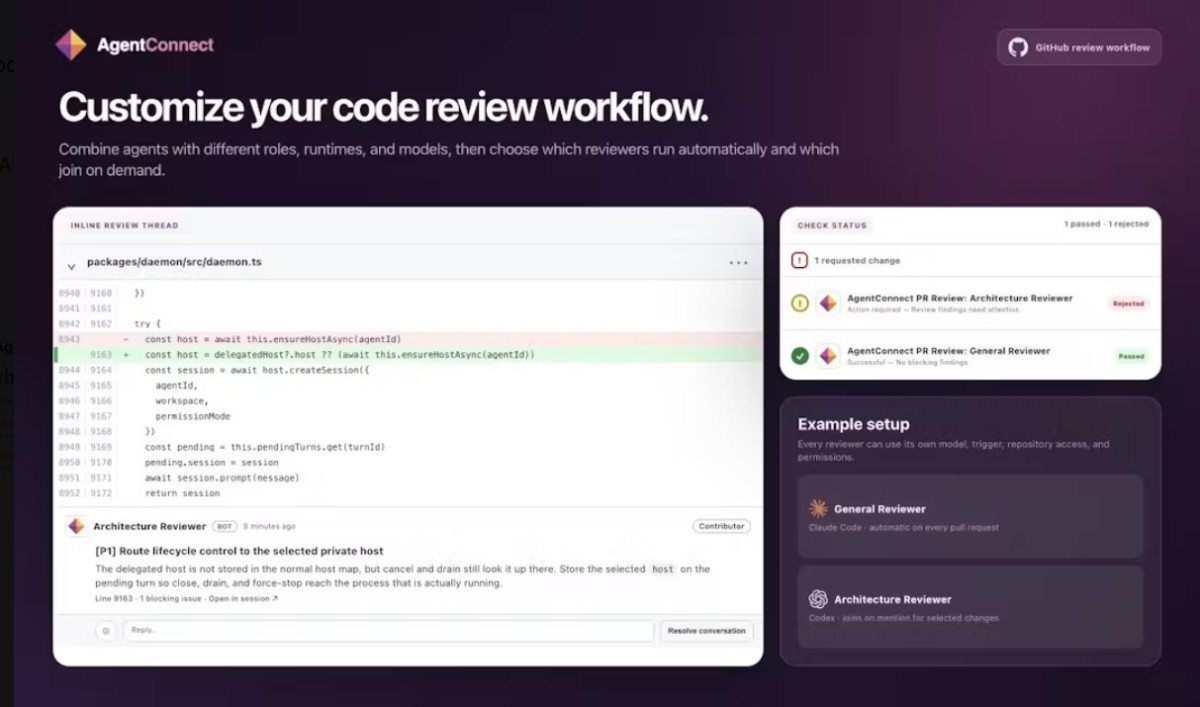
Task: Open the three-dot menu for daemon.ts
Action: (x=738, y=263)
